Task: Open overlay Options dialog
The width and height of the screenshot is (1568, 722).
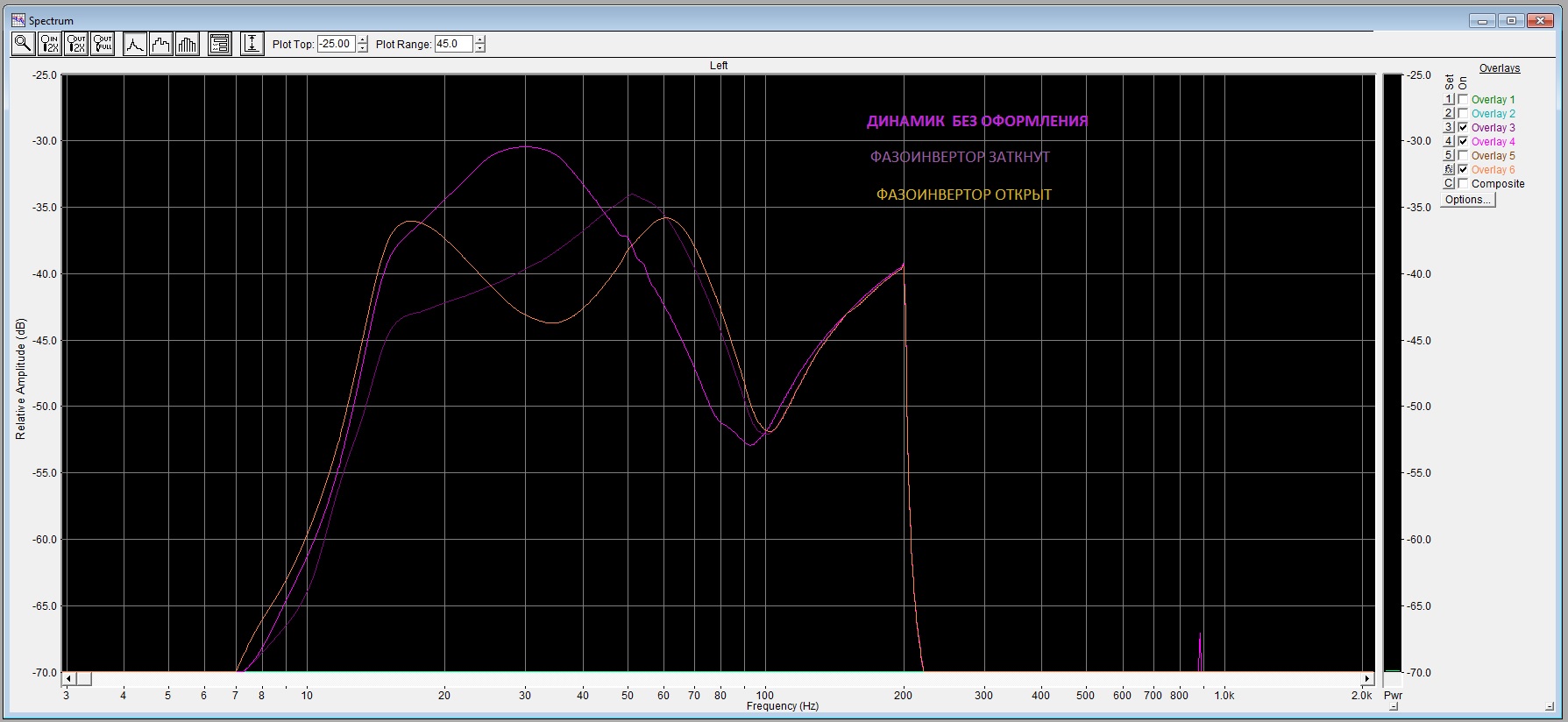Action: click(1468, 200)
